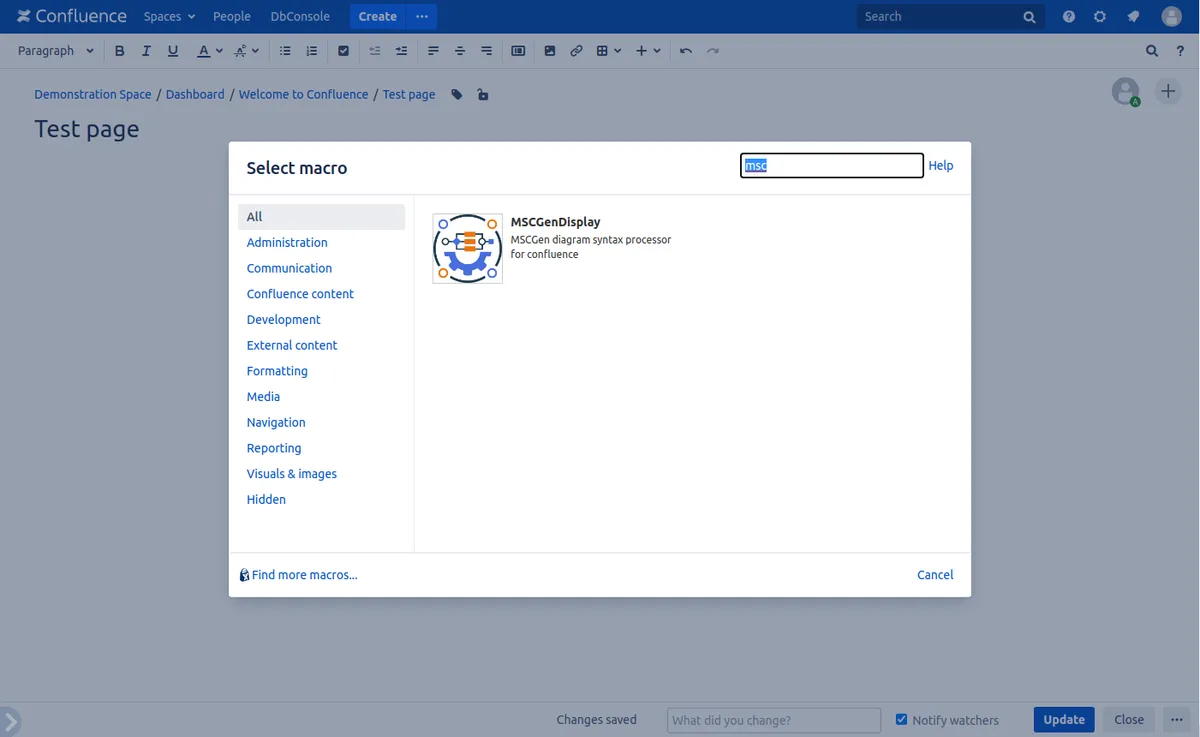Open the People menu
This screenshot has width=1200, height=737.
click(232, 17)
